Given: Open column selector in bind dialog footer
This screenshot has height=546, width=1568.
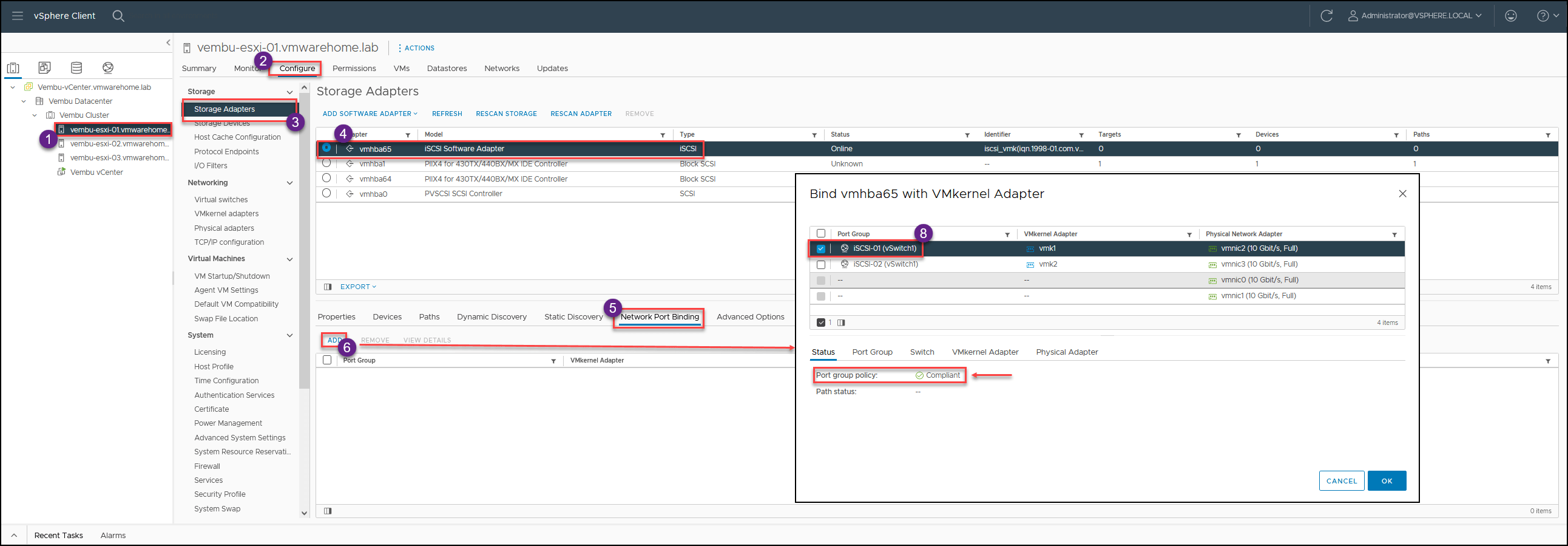Looking at the screenshot, I should coord(841,322).
